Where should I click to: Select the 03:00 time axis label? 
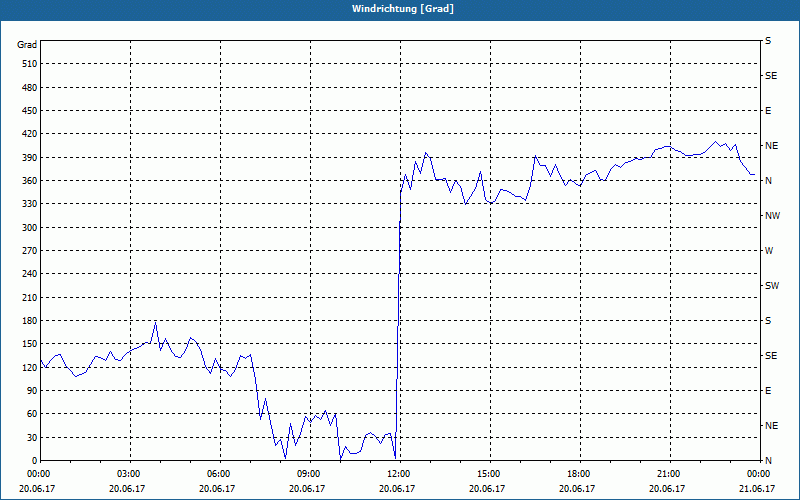[127, 474]
